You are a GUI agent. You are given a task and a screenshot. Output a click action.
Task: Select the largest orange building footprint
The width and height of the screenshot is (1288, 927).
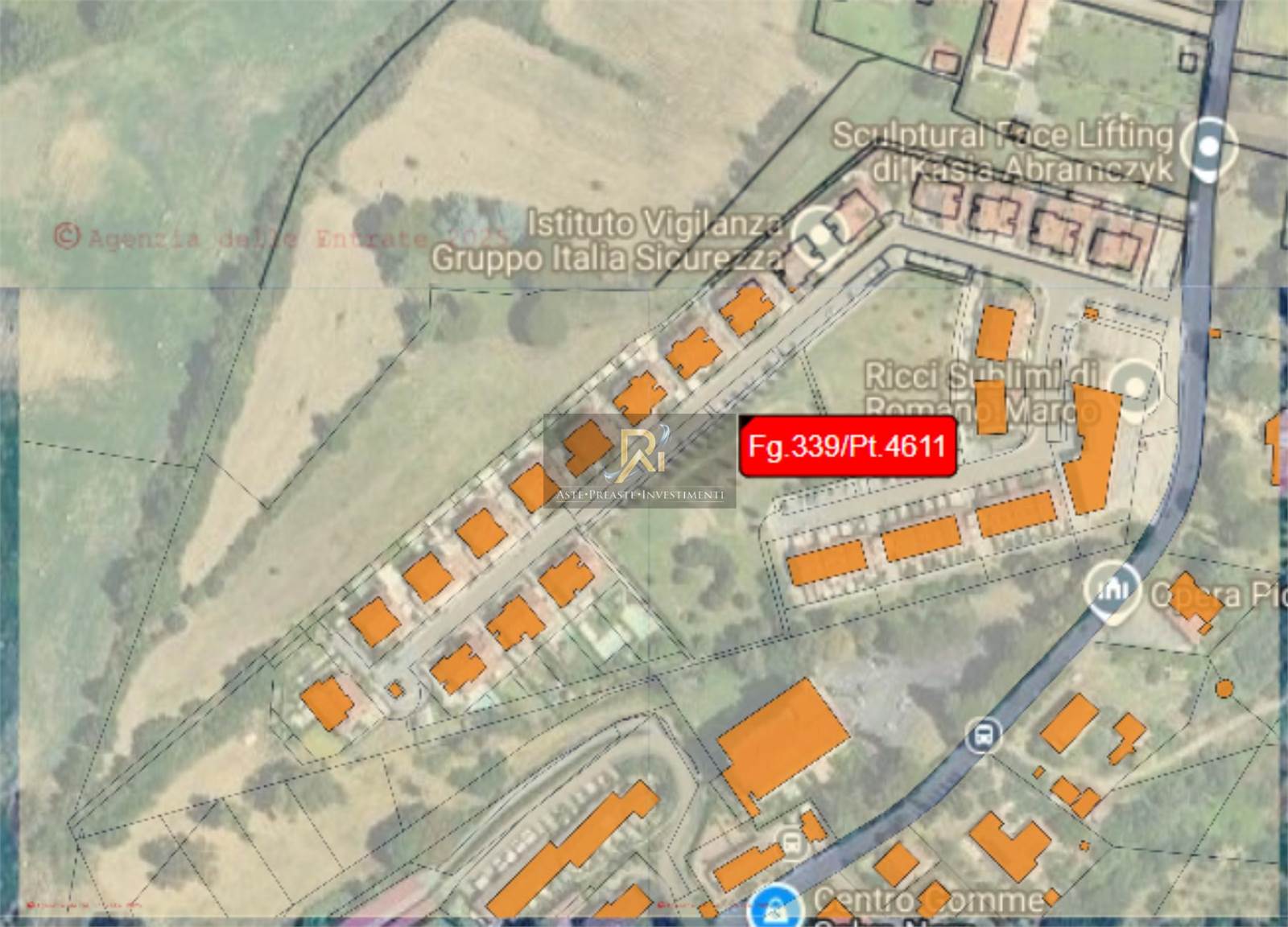781,744
